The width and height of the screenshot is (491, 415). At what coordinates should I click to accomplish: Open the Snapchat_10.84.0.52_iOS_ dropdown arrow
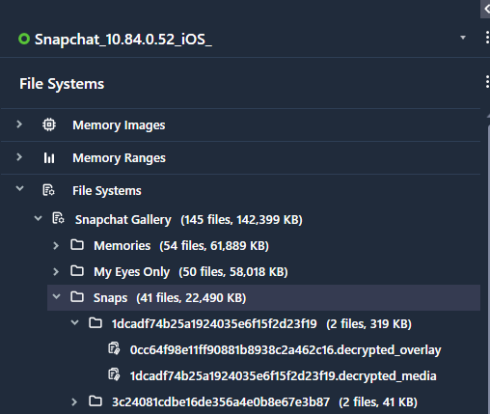pos(463,38)
